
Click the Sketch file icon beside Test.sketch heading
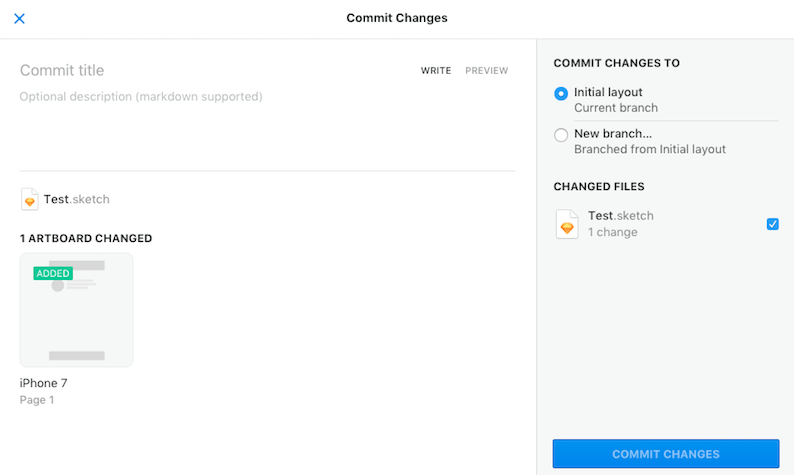[x=30, y=199]
